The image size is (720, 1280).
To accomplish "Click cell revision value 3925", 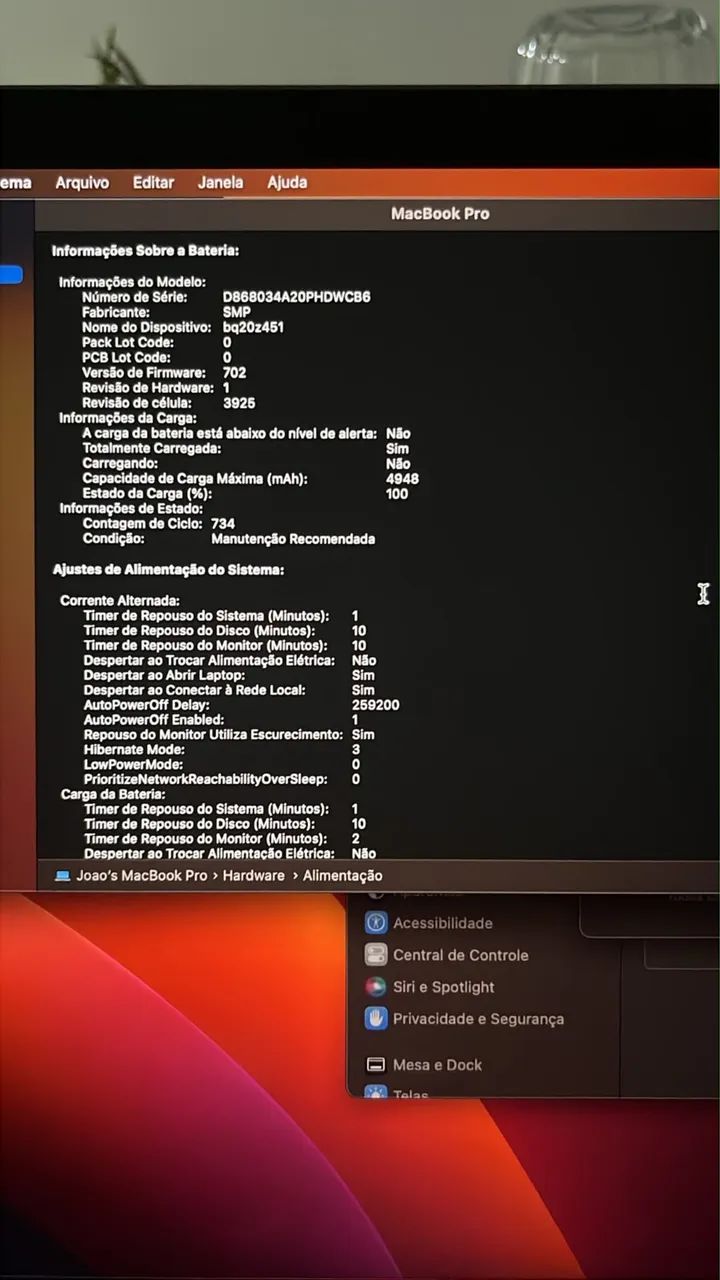I will click(239, 403).
